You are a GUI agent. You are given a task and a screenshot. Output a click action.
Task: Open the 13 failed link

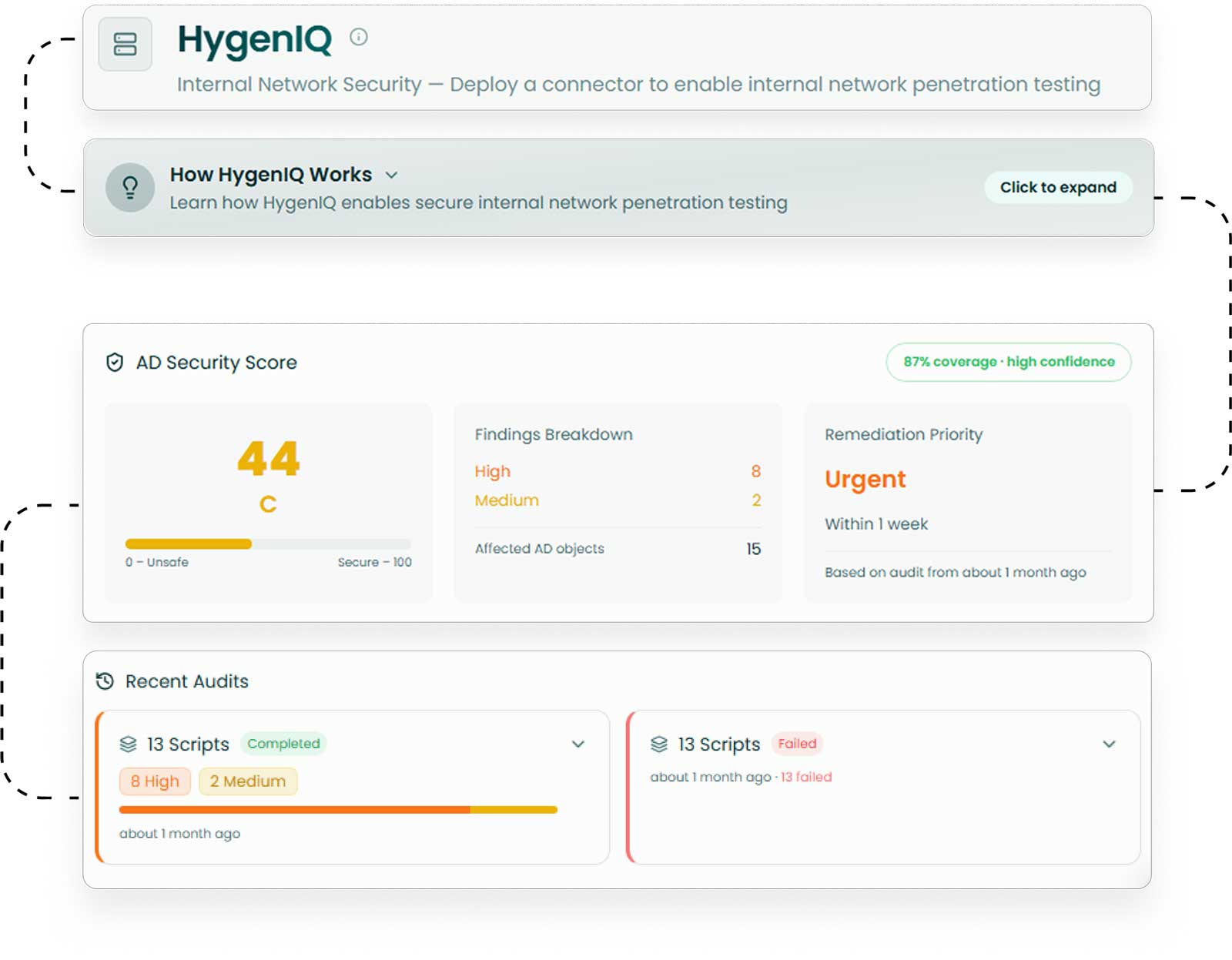click(x=805, y=777)
